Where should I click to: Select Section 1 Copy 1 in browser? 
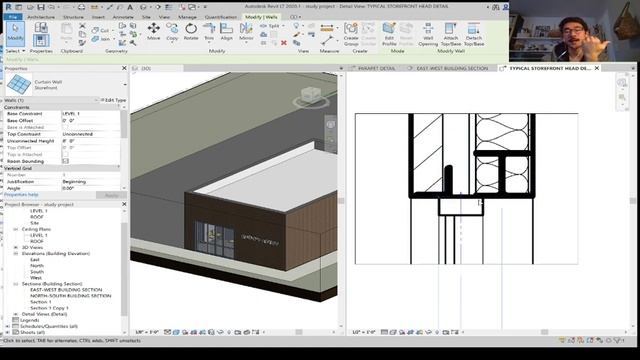click(x=49, y=308)
